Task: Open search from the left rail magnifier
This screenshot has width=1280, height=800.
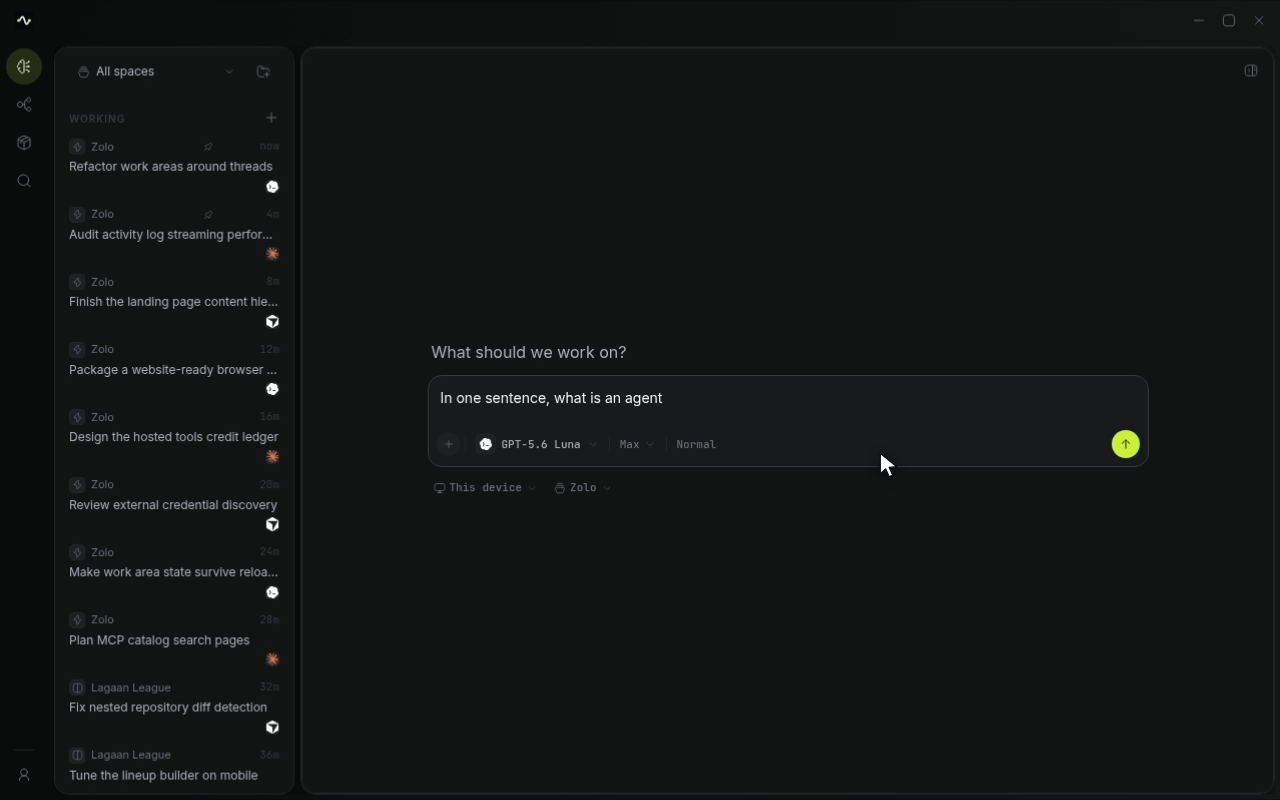Action: point(24,181)
